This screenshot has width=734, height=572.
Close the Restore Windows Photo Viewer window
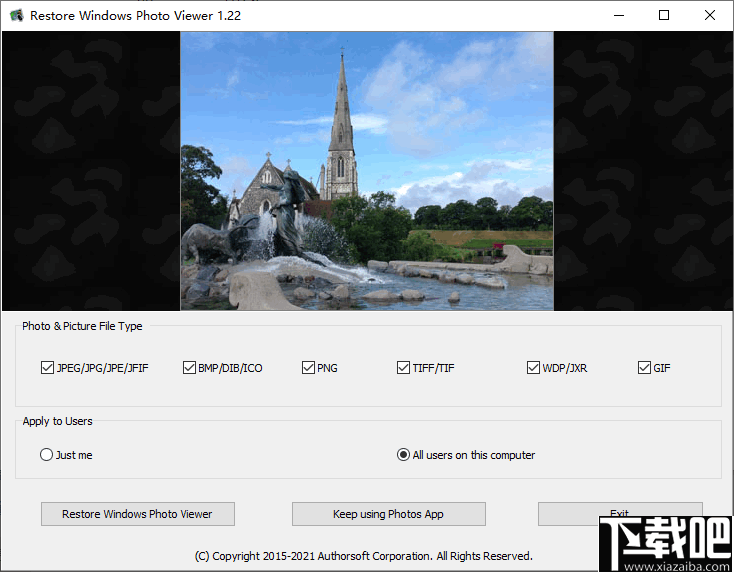point(710,15)
